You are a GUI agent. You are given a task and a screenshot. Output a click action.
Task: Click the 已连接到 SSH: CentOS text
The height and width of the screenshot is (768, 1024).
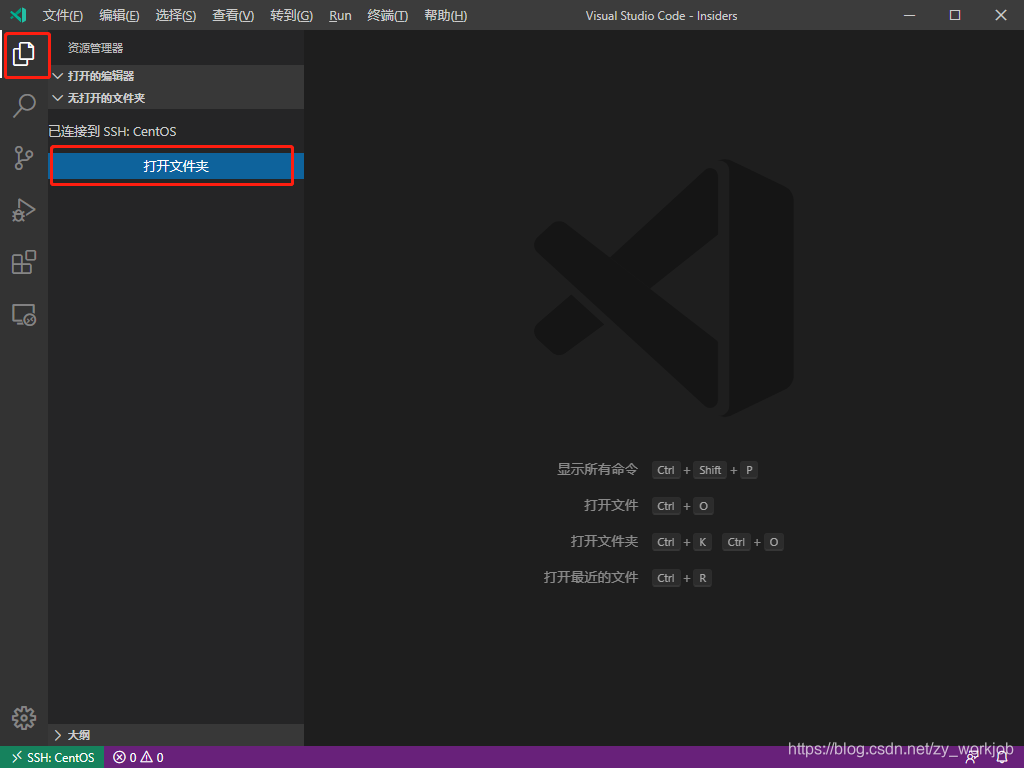[112, 131]
